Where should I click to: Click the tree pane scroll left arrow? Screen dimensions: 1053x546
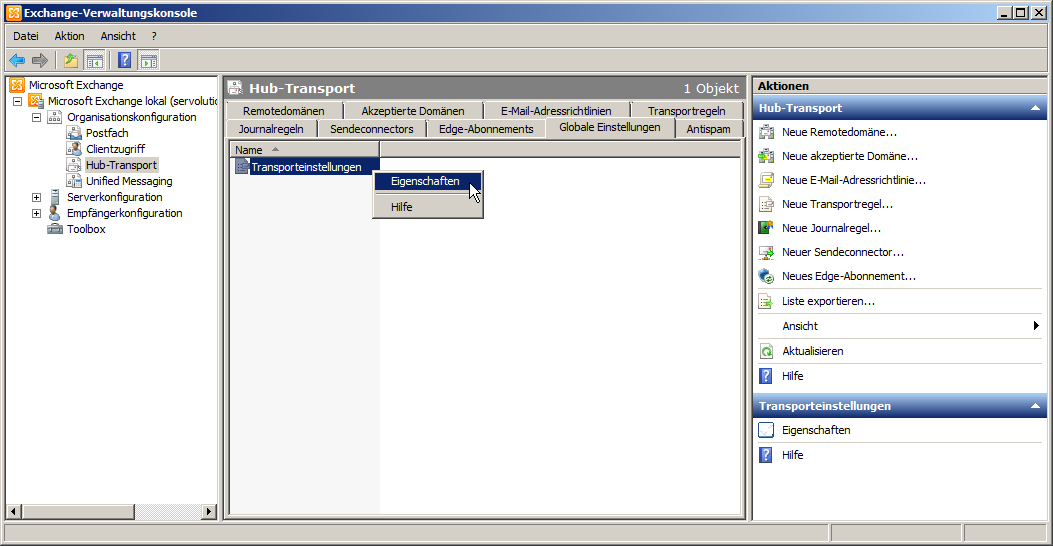(13, 512)
